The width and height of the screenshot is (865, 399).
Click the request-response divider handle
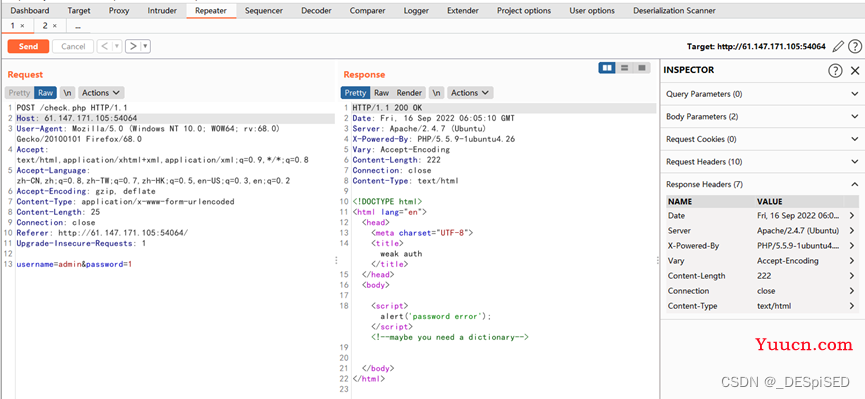point(336,260)
